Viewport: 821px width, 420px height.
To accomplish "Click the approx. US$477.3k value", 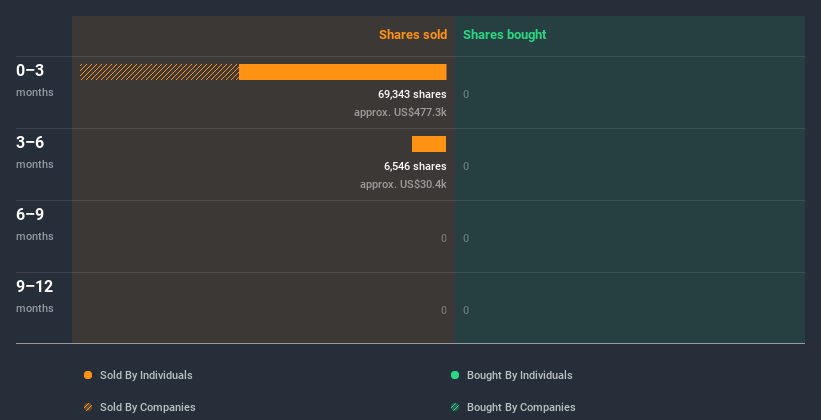I will [x=401, y=113].
